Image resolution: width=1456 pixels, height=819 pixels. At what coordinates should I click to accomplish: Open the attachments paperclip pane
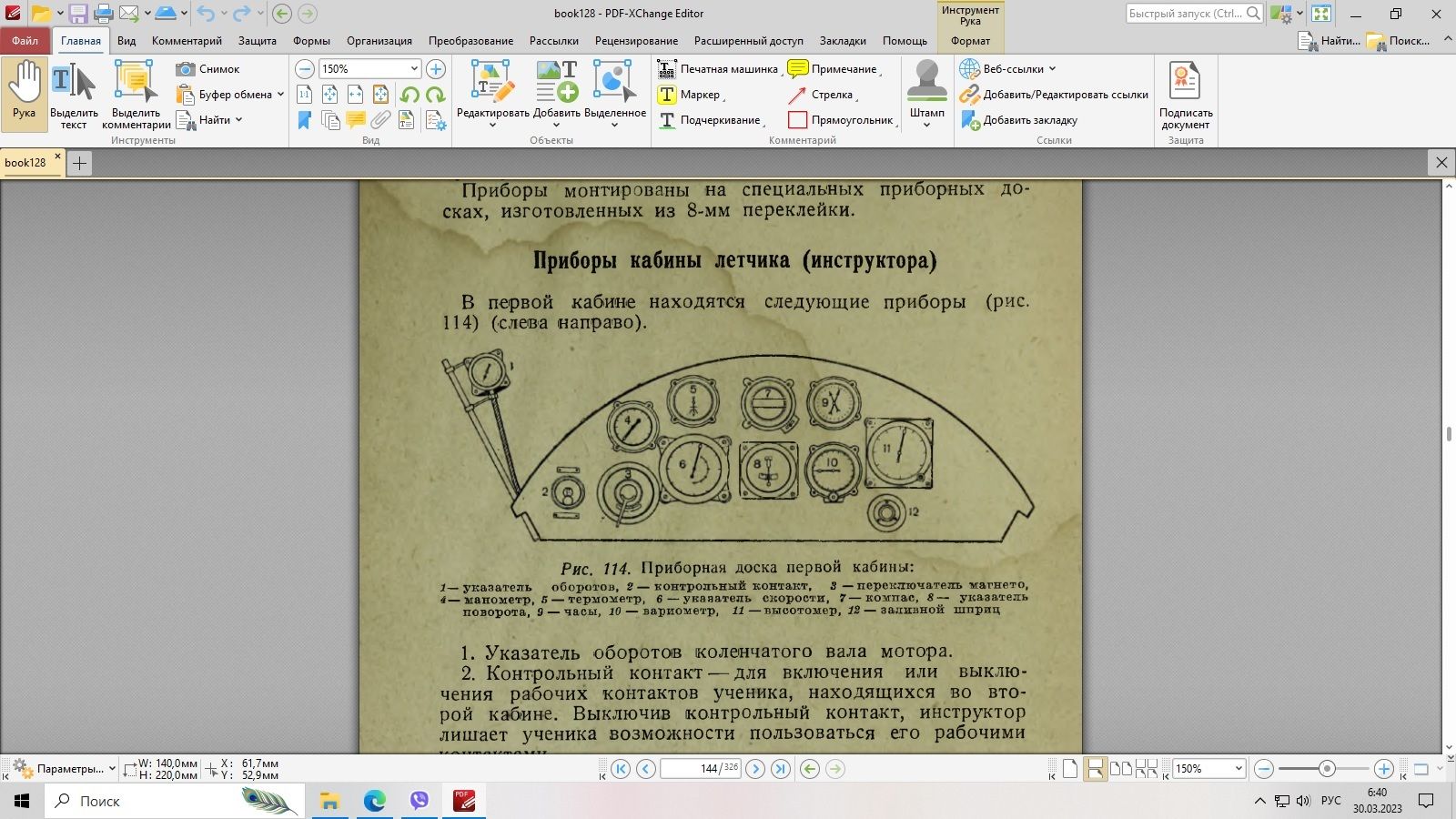click(x=380, y=120)
